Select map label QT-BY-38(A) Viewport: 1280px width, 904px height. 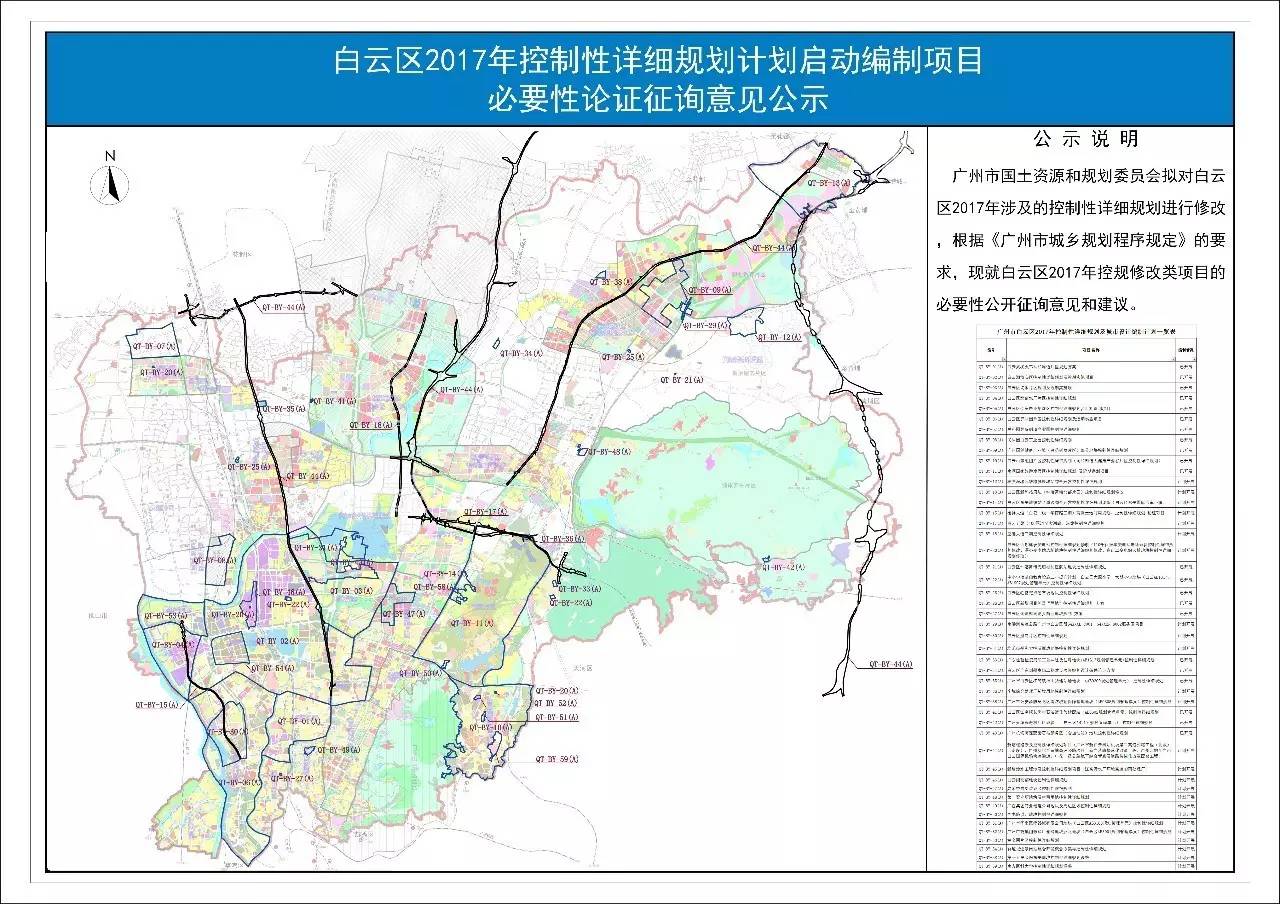point(609,283)
